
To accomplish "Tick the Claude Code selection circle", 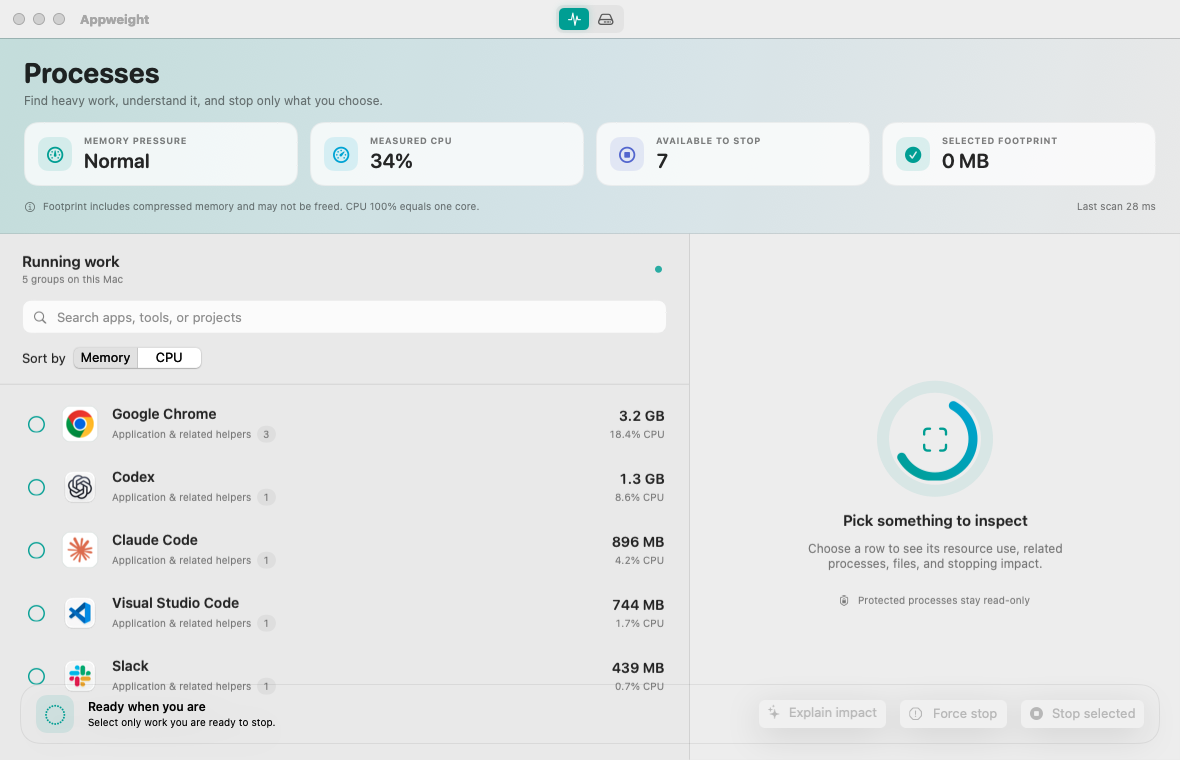I will [36, 551].
